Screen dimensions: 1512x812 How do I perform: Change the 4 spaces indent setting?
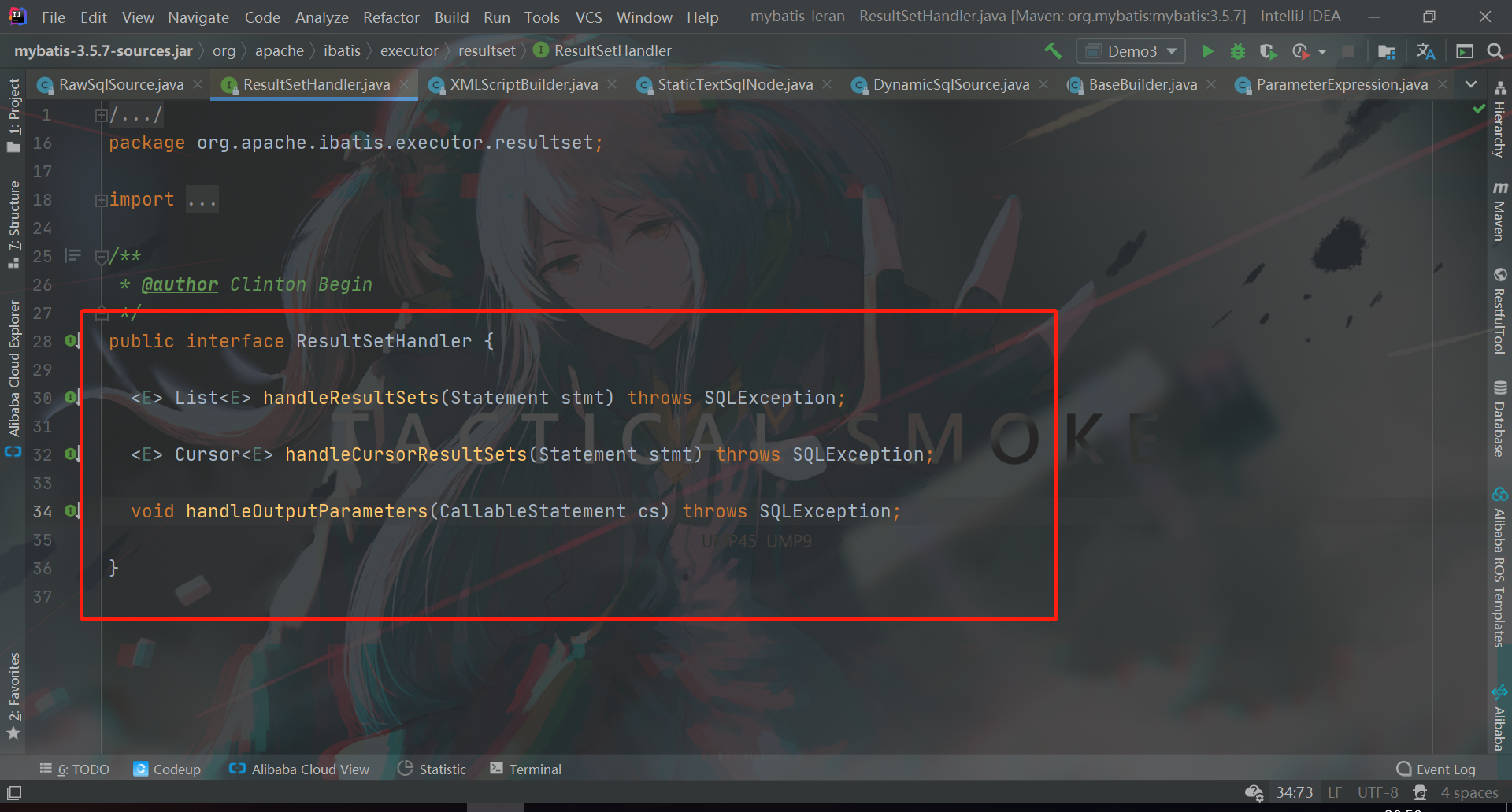point(1469,793)
